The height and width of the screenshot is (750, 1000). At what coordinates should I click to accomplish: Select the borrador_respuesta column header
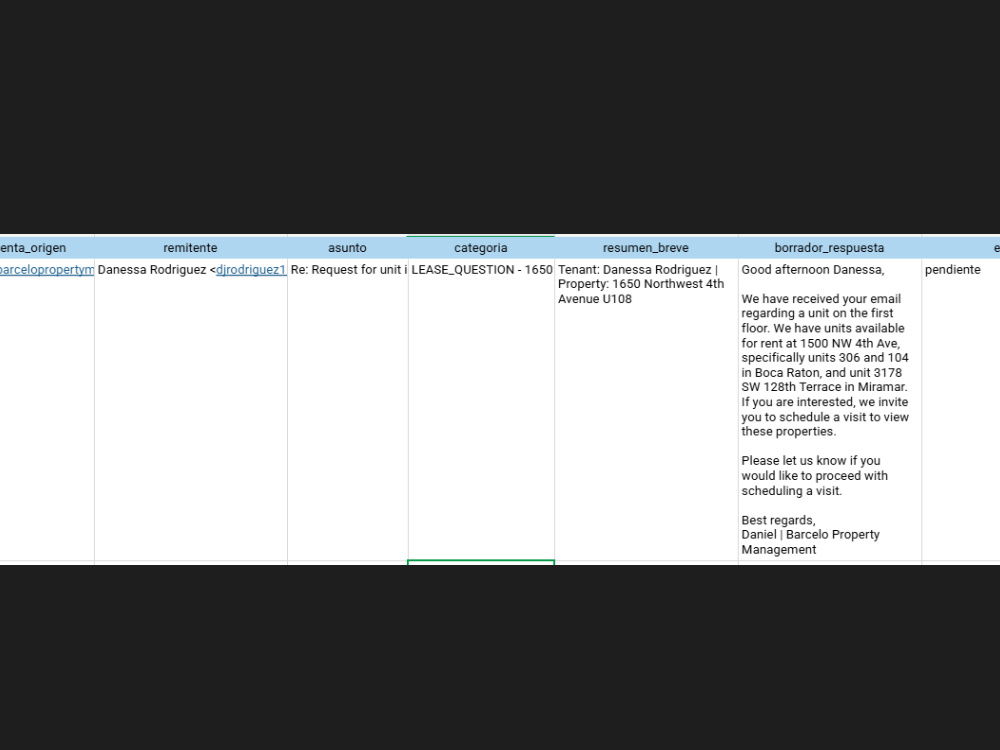pos(830,247)
